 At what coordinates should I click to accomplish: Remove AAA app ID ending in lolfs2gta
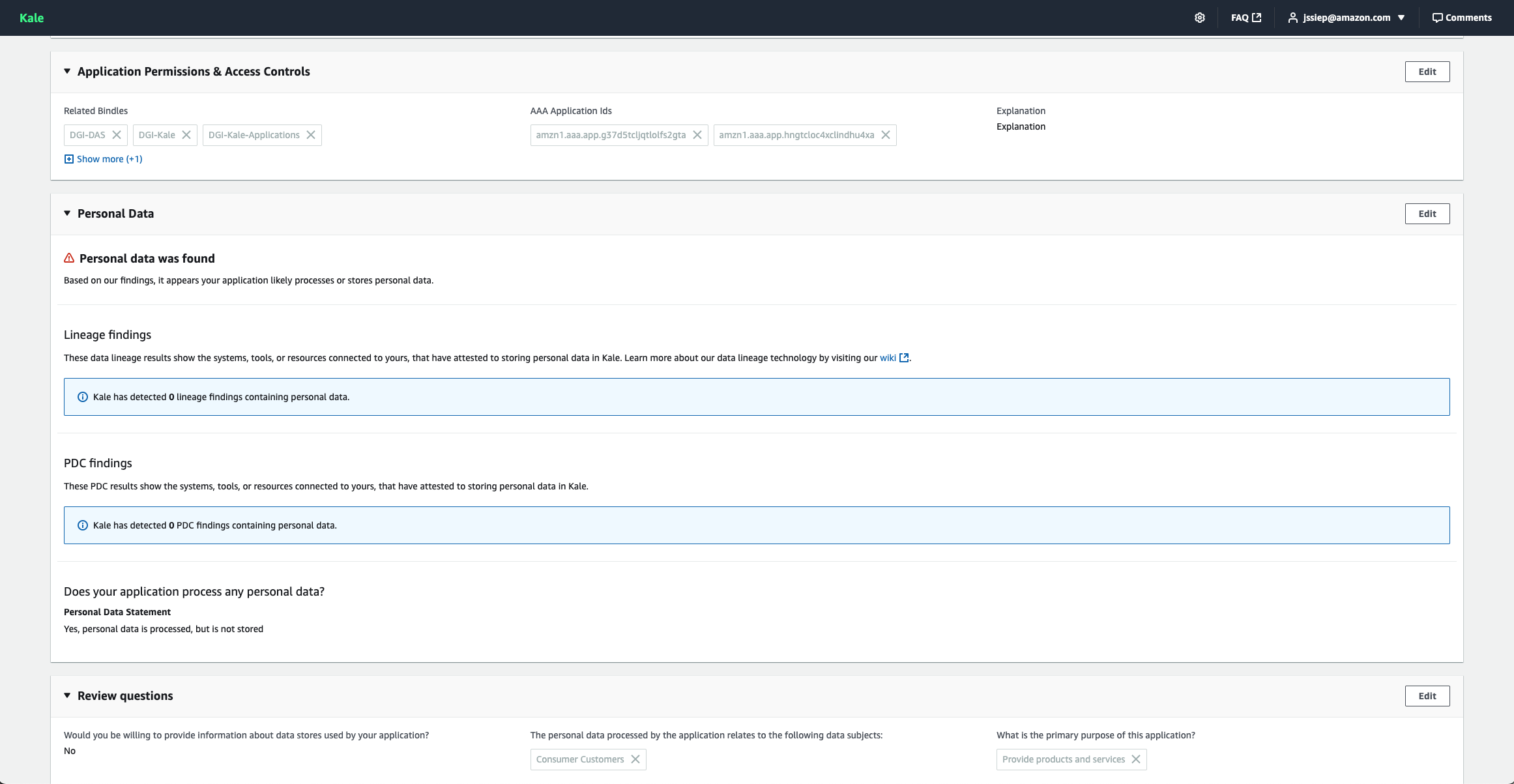(x=697, y=135)
